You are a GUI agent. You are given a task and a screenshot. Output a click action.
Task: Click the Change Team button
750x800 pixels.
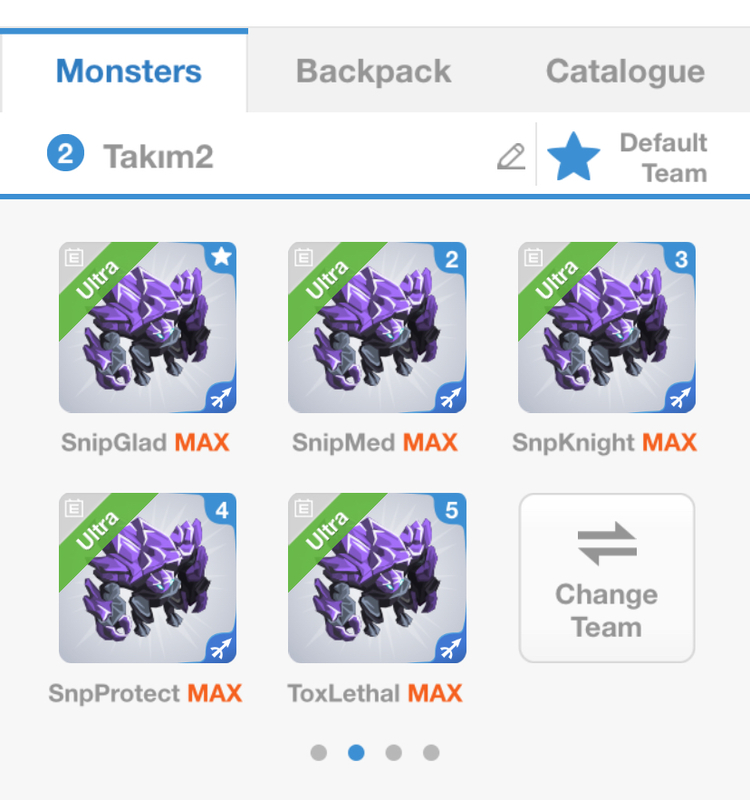coord(607,578)
